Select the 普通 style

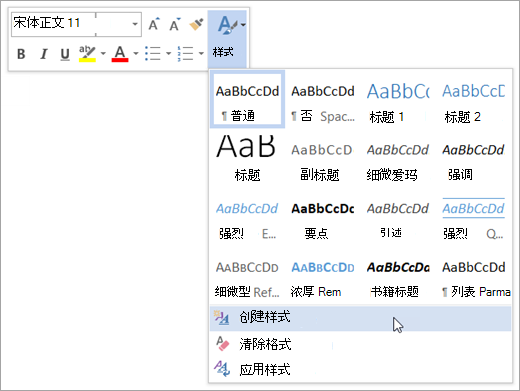coord(247,99)
